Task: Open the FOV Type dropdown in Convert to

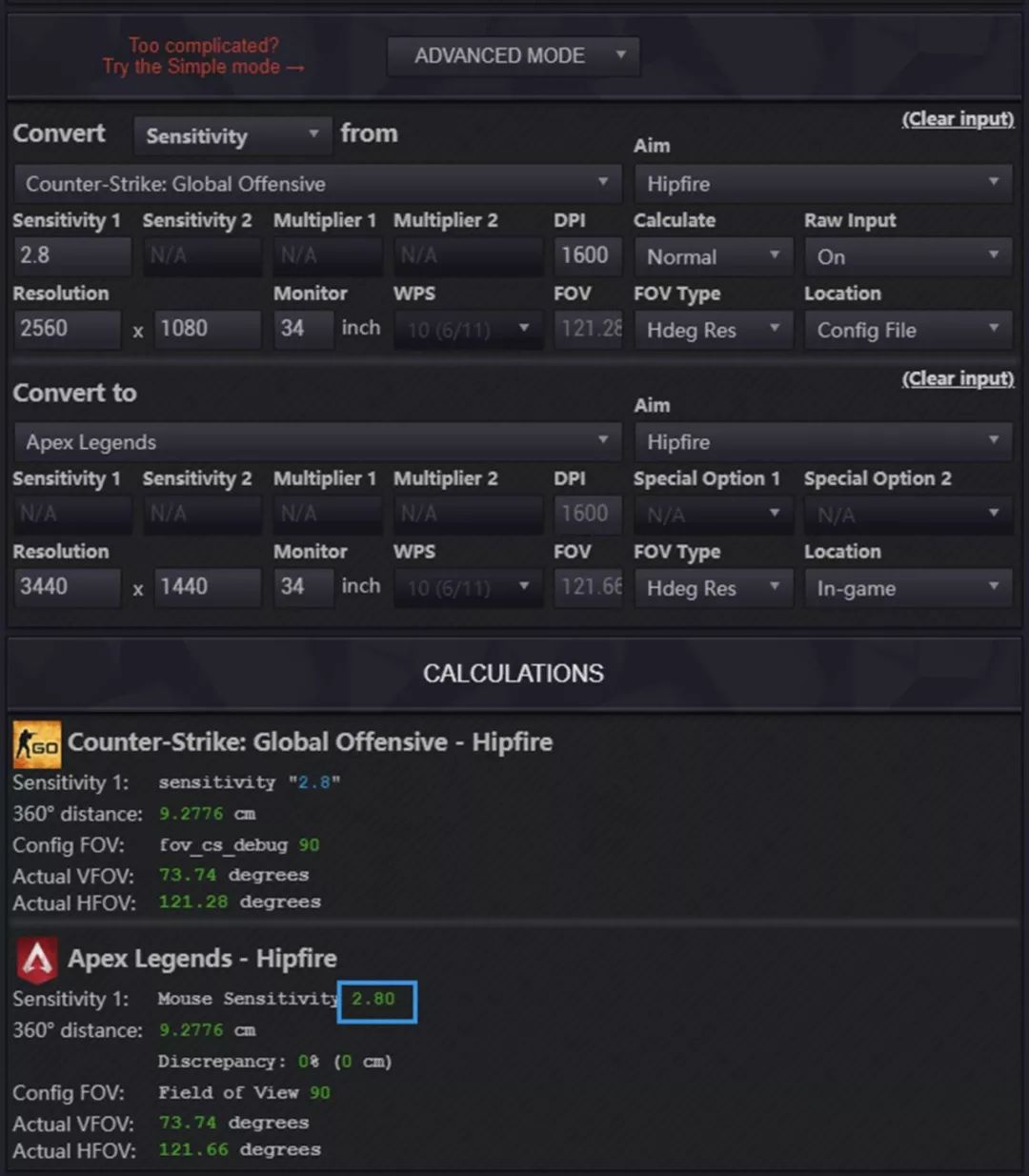Action: [x=714, y=588]
